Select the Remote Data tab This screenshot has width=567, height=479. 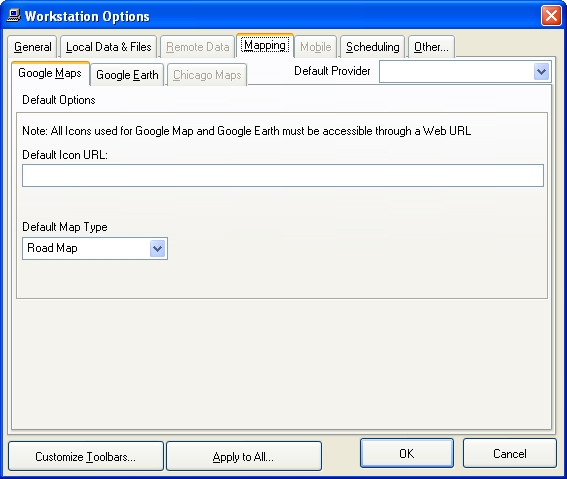tap(197, 47)
